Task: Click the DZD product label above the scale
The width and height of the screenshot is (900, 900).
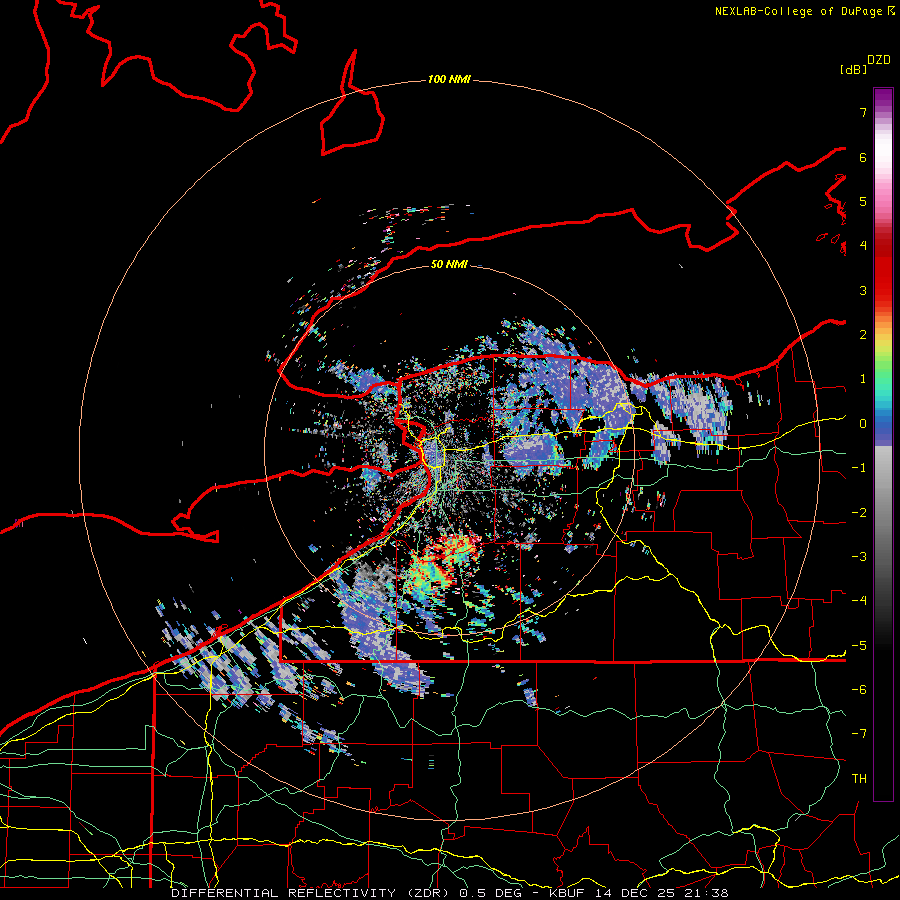Action: [x=879, y=60]
